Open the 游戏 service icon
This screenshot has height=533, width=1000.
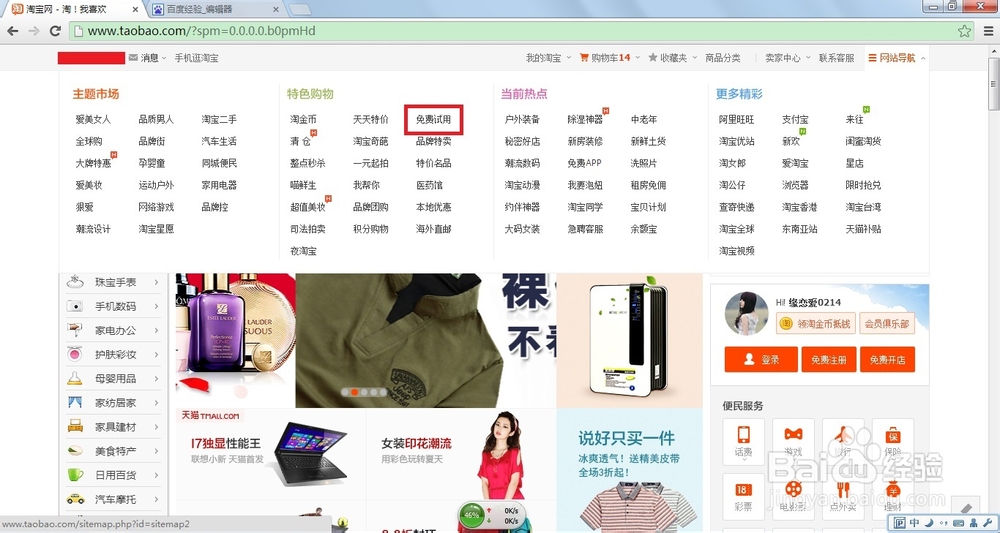click(x=793, y=441)
